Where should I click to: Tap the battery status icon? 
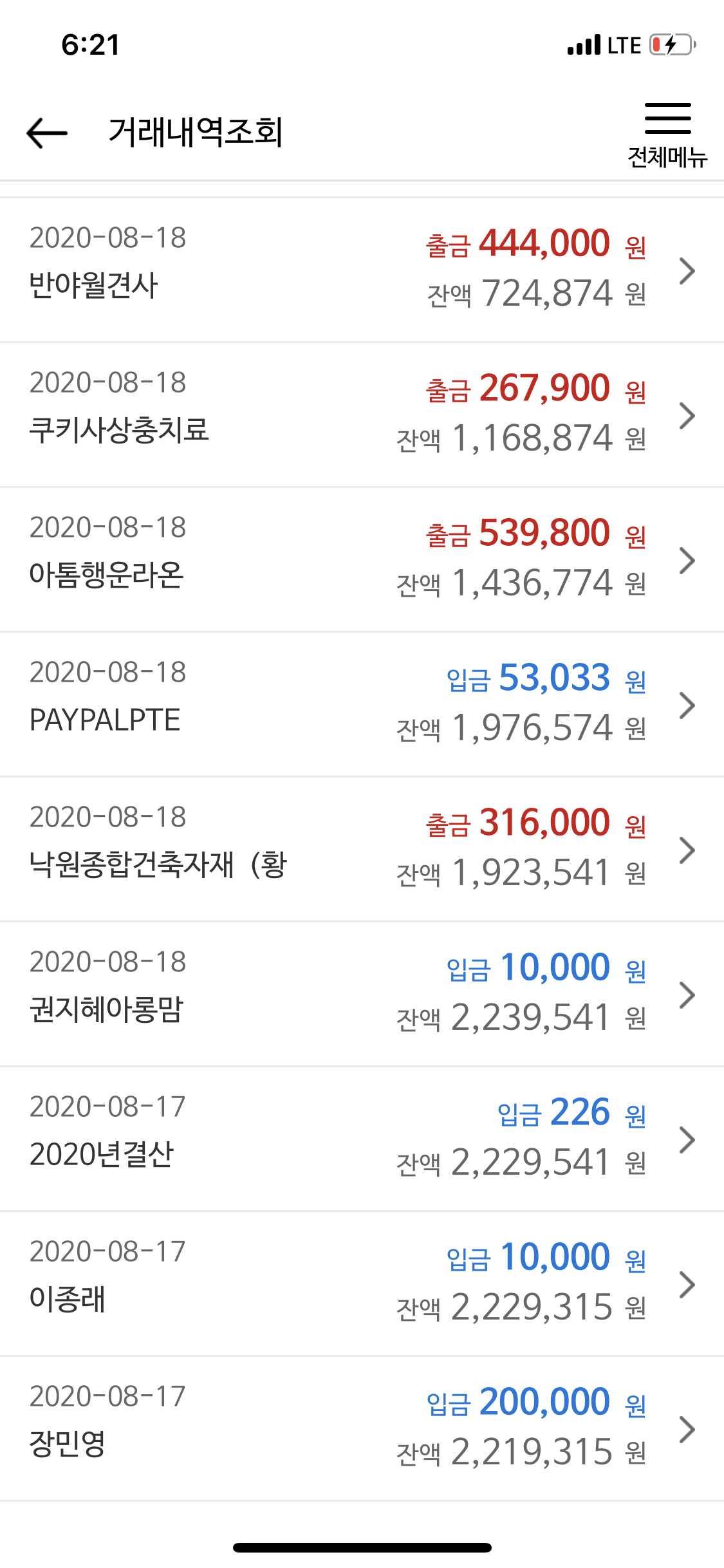point(673,45)
